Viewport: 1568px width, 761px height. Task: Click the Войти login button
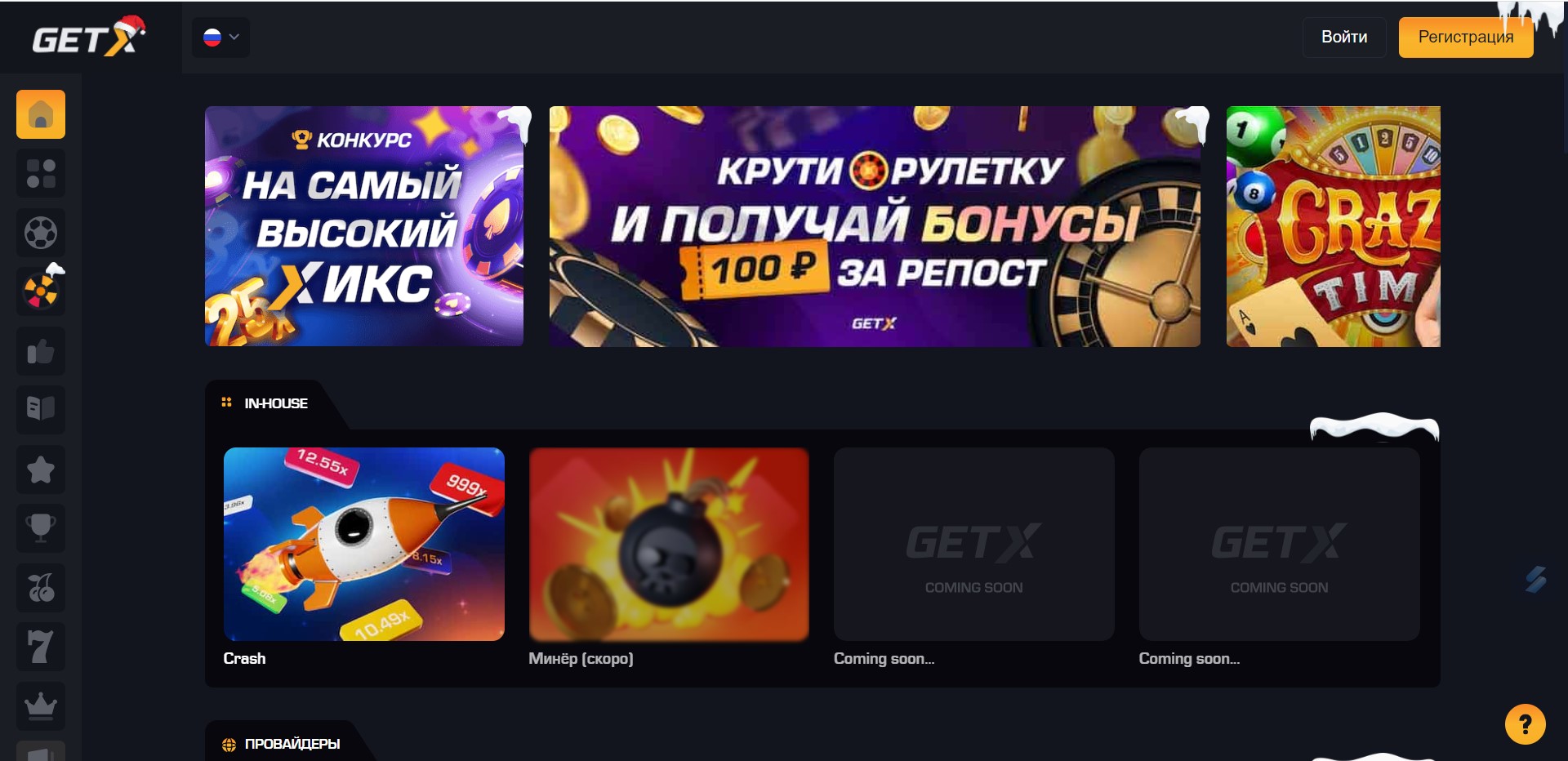point(1344,38)
